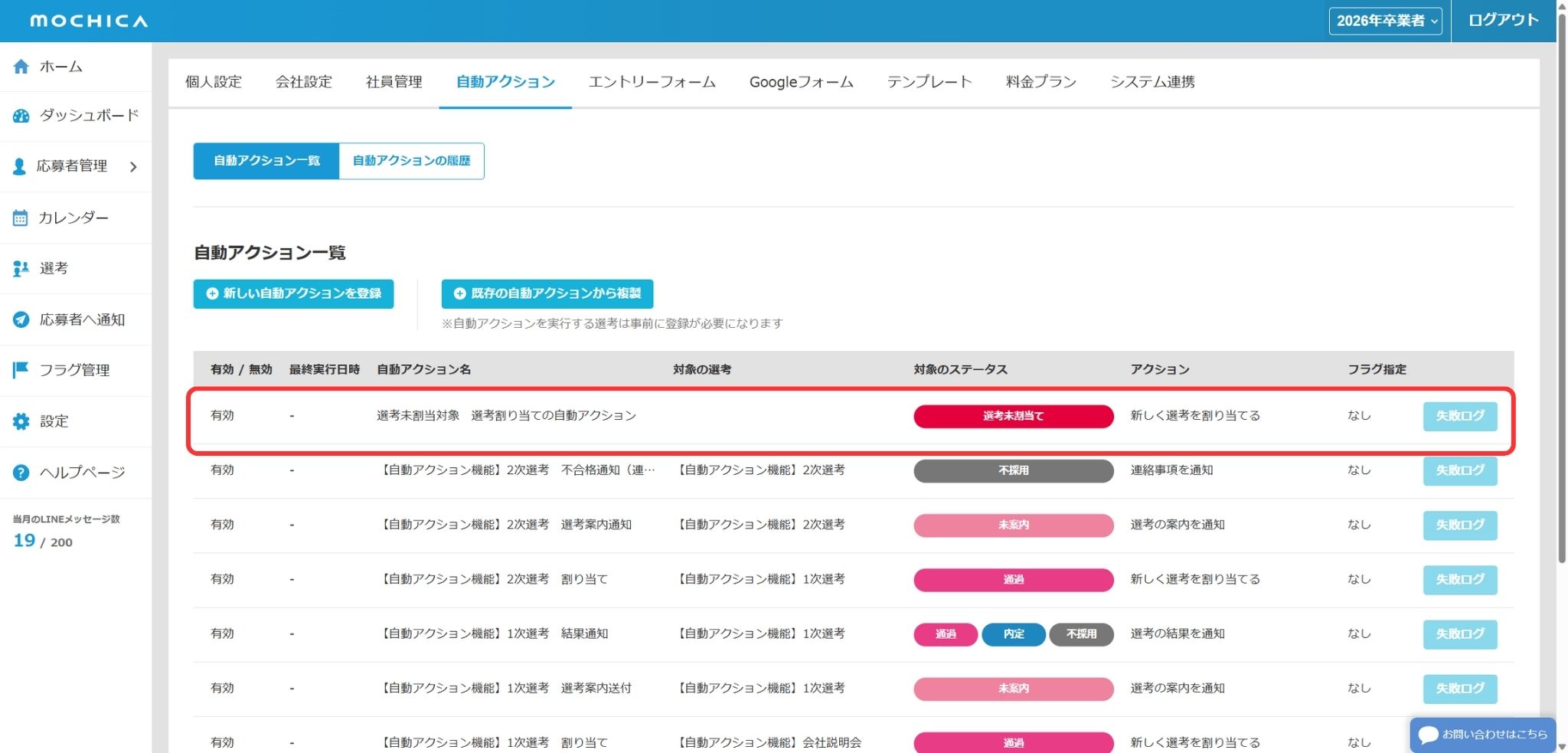Click the red 選考未割当て status badge
The width and height of the screenshot is (1568, 753).
pyautogui.click(x=1013, y=416)
